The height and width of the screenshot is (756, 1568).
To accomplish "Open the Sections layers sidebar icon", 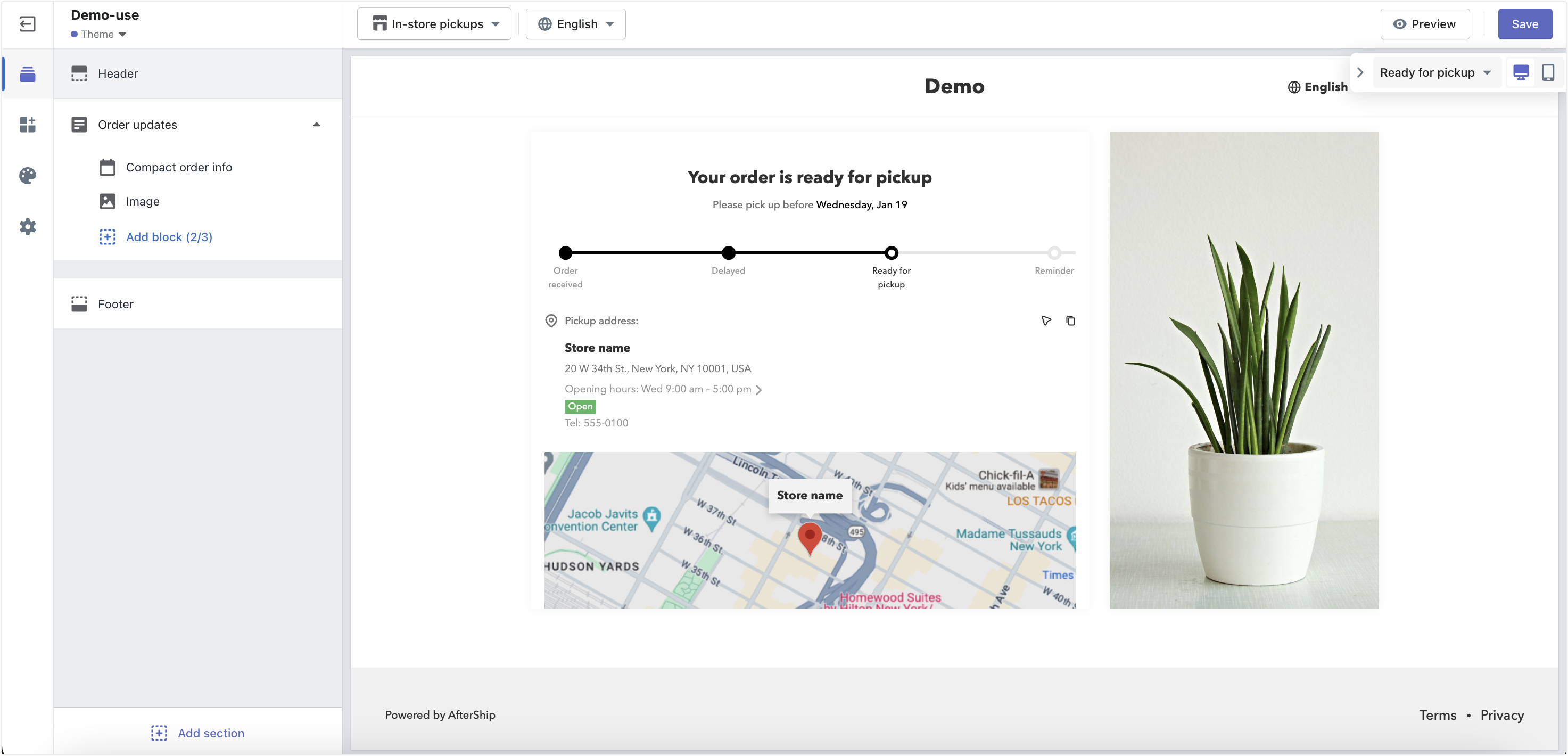I will coord(27,74).
